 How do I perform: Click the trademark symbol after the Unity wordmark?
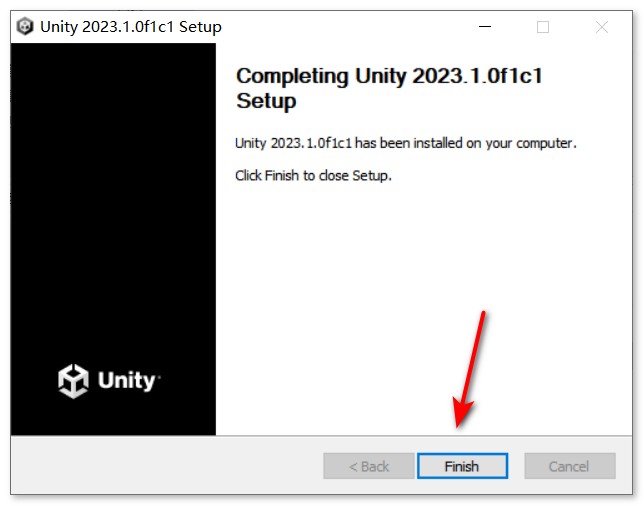[159, 375]
